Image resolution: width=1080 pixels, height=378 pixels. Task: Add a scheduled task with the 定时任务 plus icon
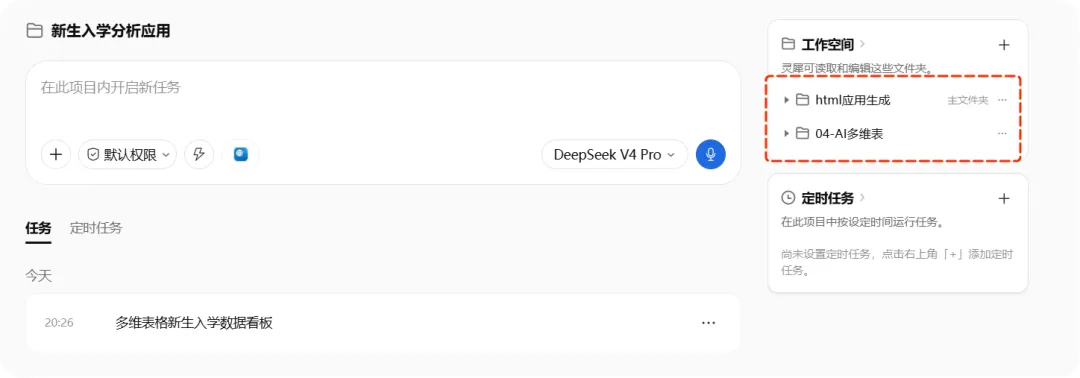(x=1004, y=199)
